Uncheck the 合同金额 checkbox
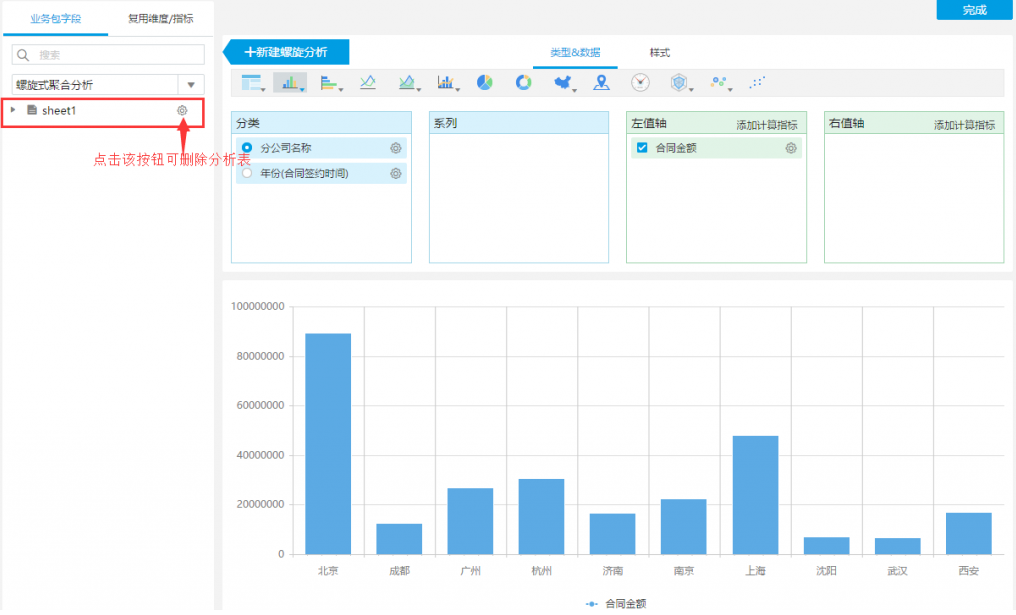Viewport: 1016px width, 615px height. (642, 148)
